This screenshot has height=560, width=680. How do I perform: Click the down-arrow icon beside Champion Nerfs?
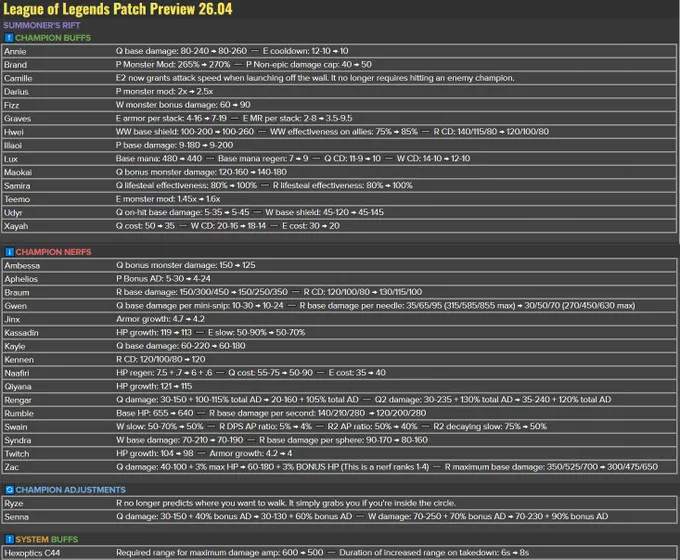[x=8, y=252]
